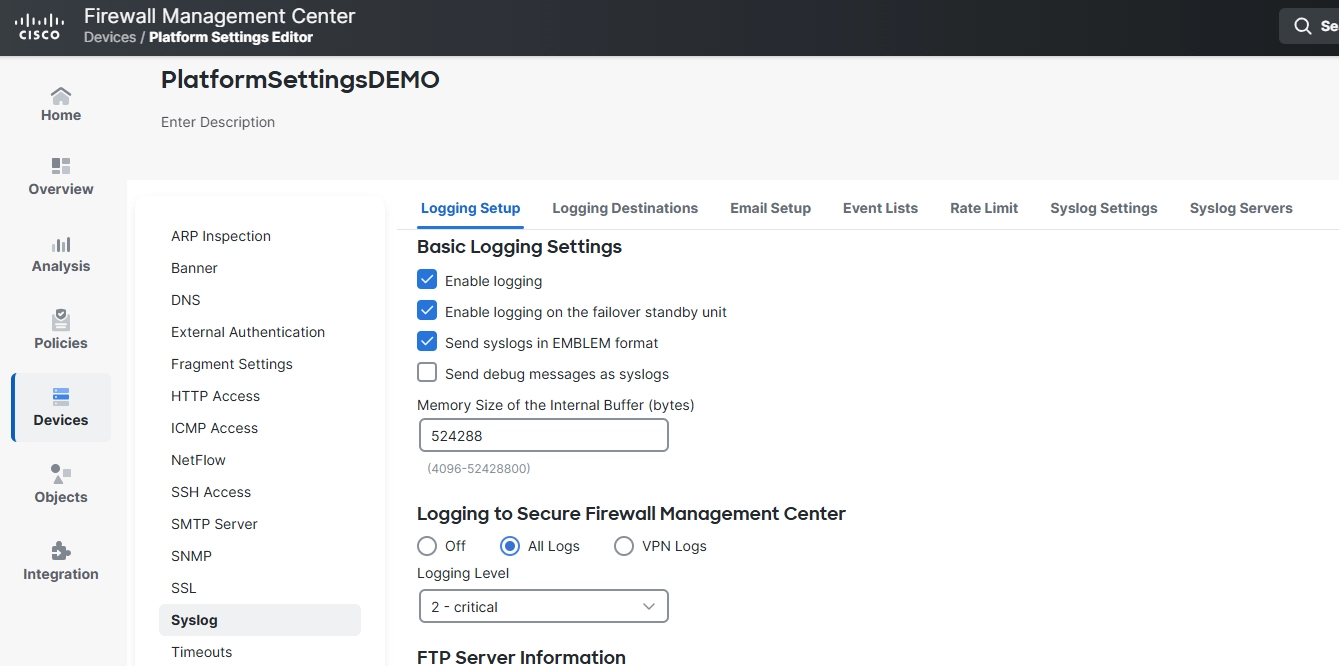Image resolution: width=1339 pixels, height=666 pixels.
Task: Select Syslog in settings list
Action: tap(260, 620)
